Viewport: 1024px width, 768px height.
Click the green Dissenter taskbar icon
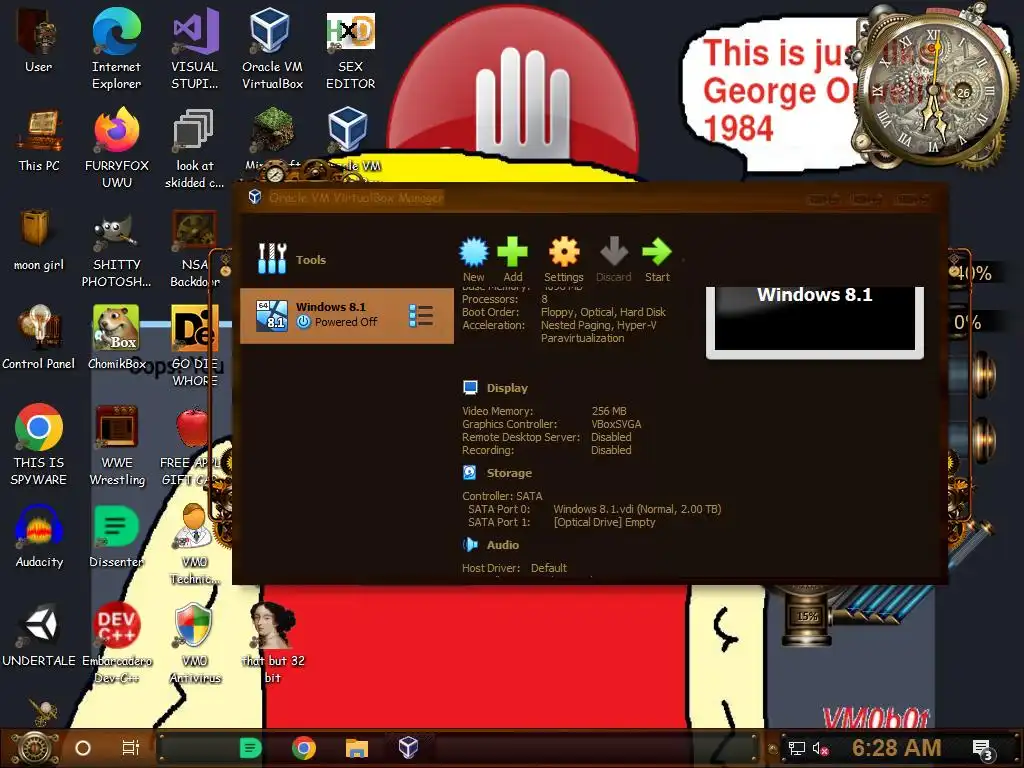click(251, 748)
